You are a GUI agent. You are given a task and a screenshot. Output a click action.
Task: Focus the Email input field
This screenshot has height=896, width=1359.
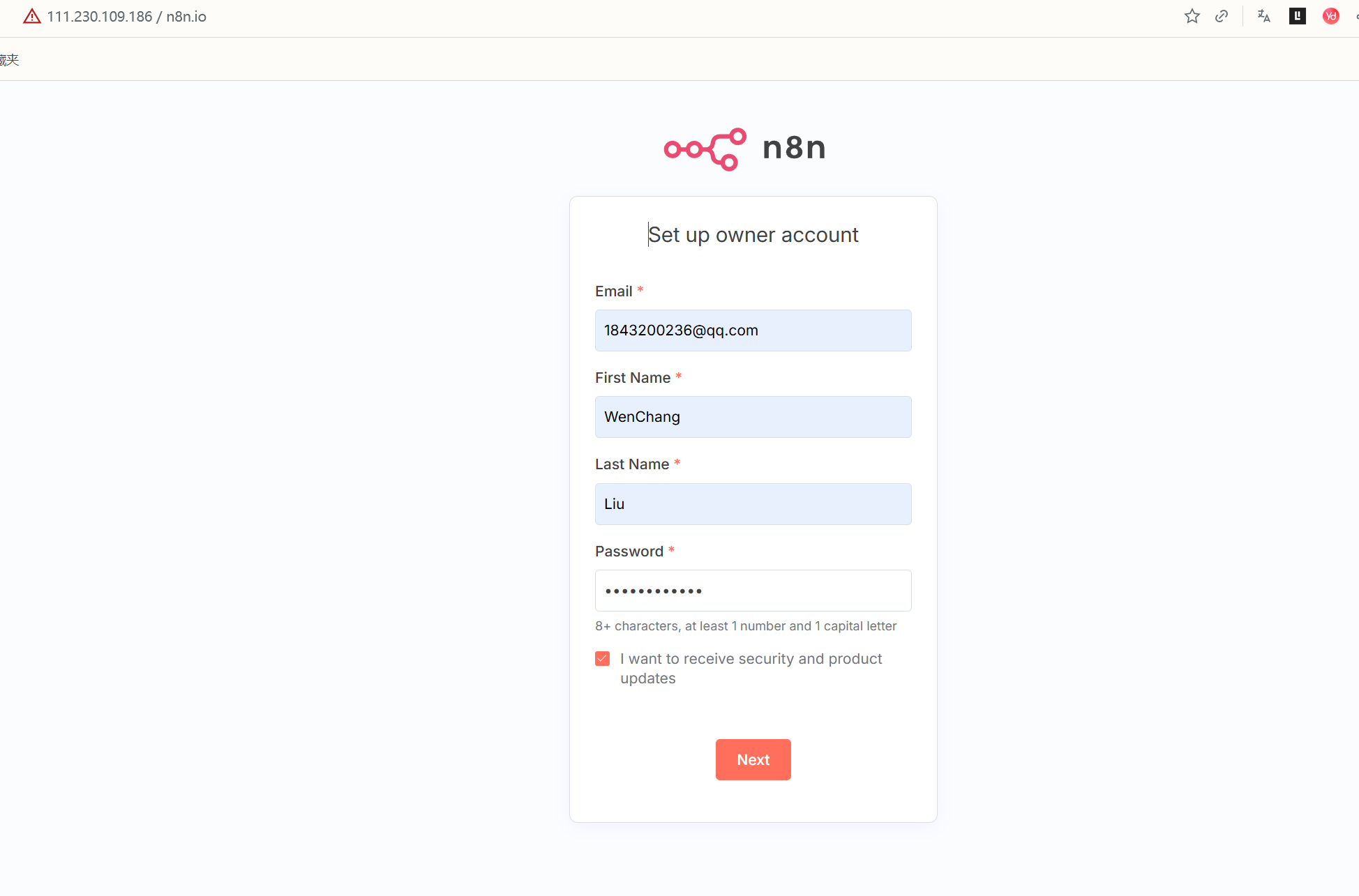(x=753, y=331)
